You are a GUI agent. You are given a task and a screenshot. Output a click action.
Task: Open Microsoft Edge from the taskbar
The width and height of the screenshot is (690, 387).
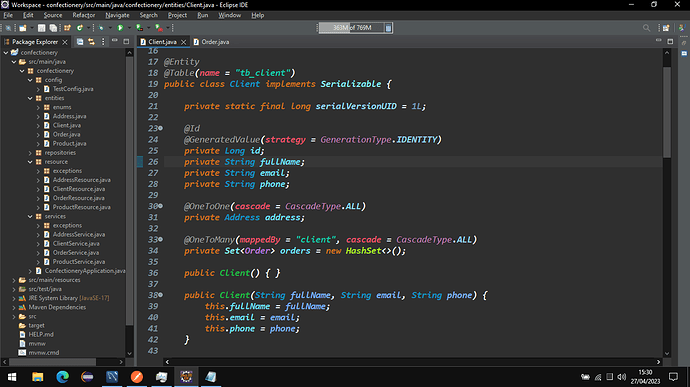62,377
